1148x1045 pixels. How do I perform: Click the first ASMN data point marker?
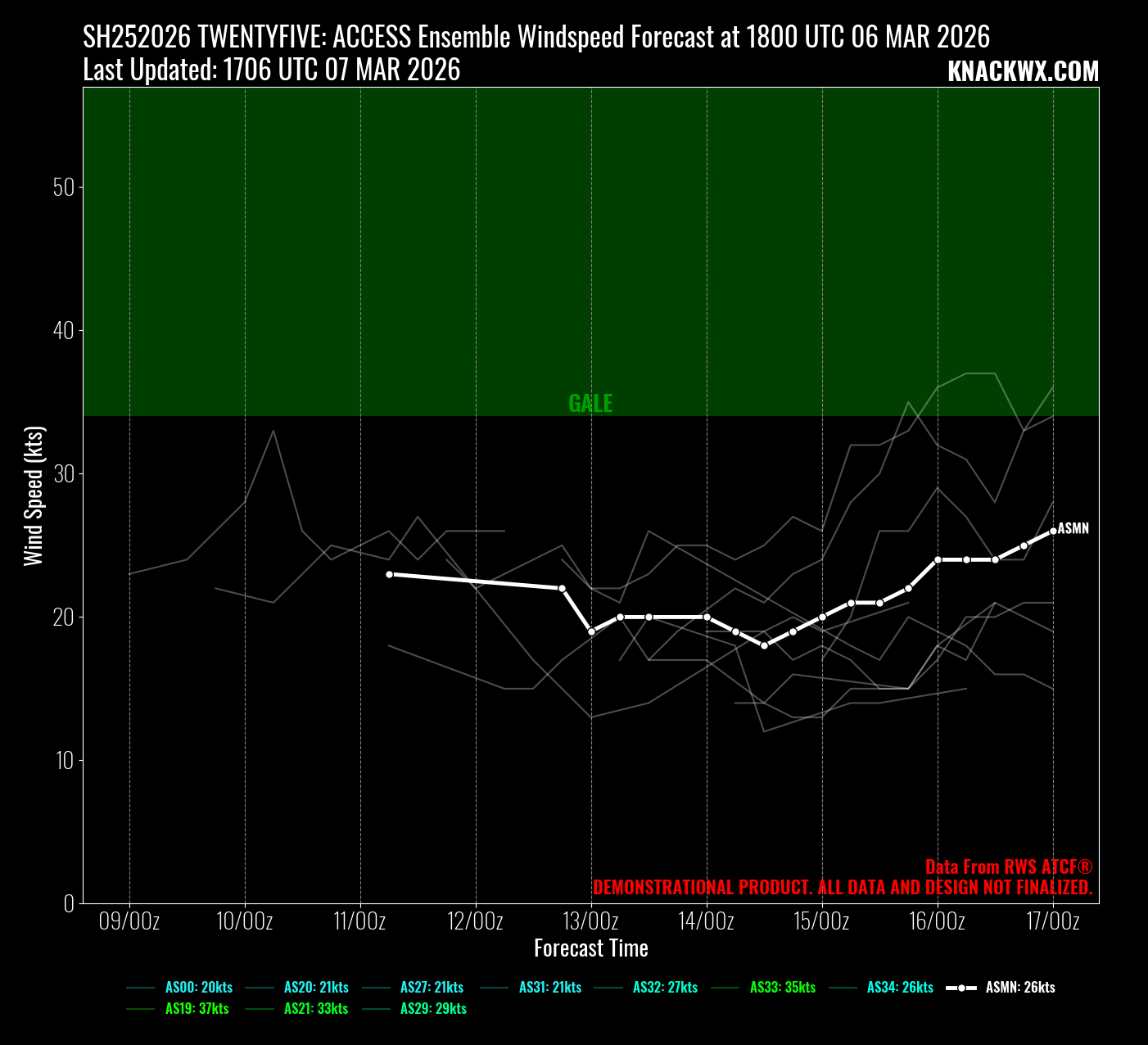(389, 574)
